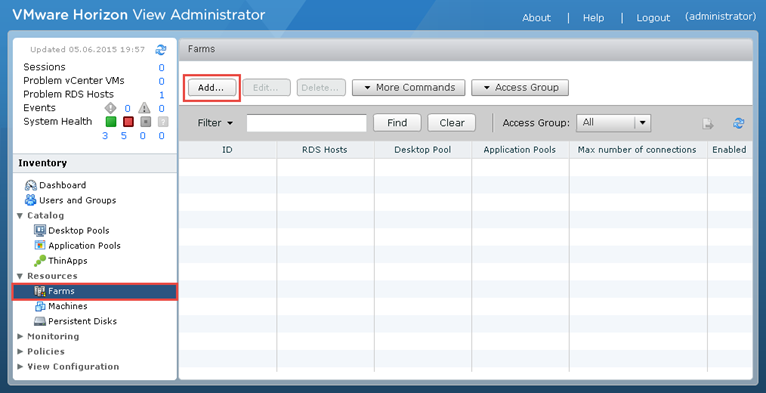Image resolution: width=766 pixels, height=393 pixels.
Task: Click the System Health count 3
Action: coord(105,136)
